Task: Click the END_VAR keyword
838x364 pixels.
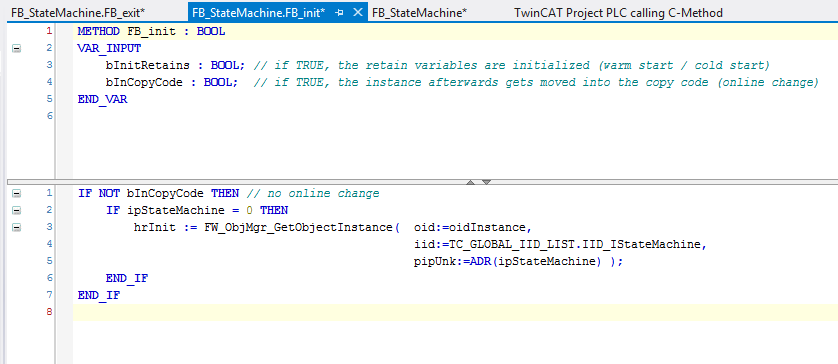Action: [102, 99]
